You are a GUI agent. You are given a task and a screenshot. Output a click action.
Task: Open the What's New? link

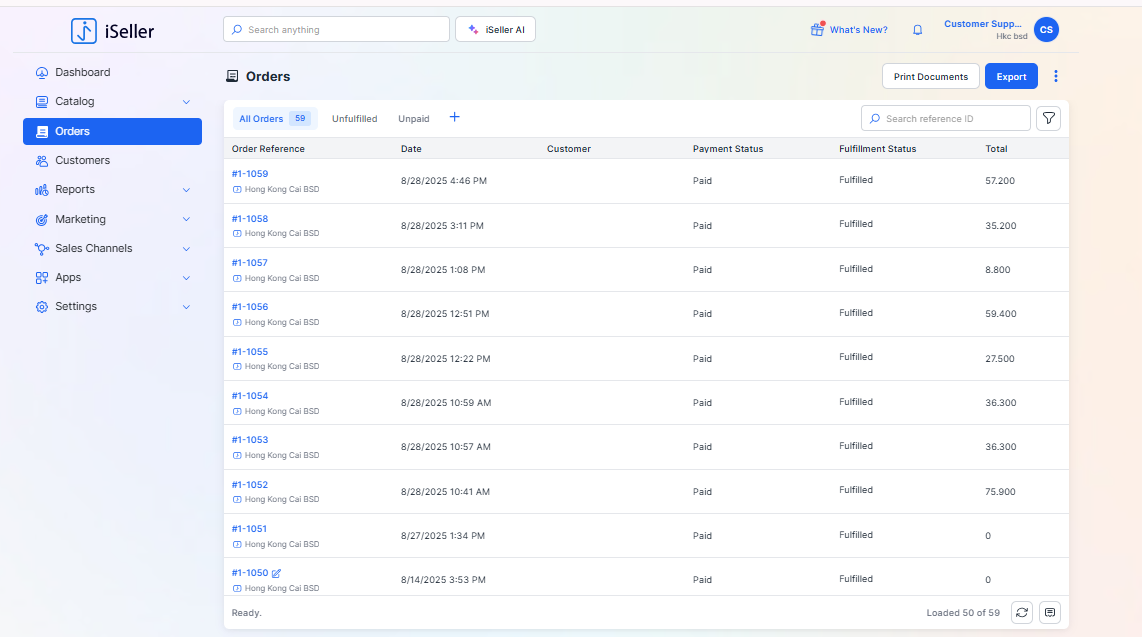pyautogui.click(x=859, y=30)
